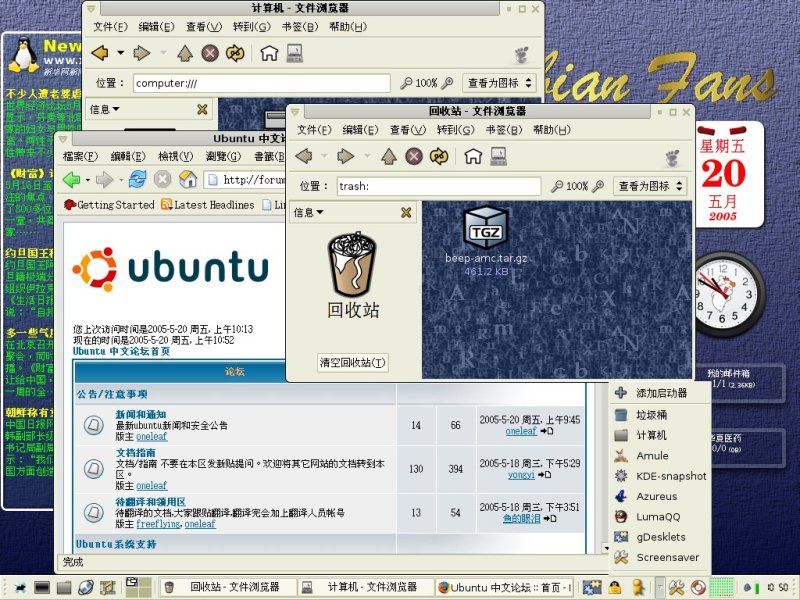Image resolution: width=800 pixels, height=600 pixels.
Task: Switch to Ubuntu 中文论坛 taskbar button
Action: click(x=506, y=587)
